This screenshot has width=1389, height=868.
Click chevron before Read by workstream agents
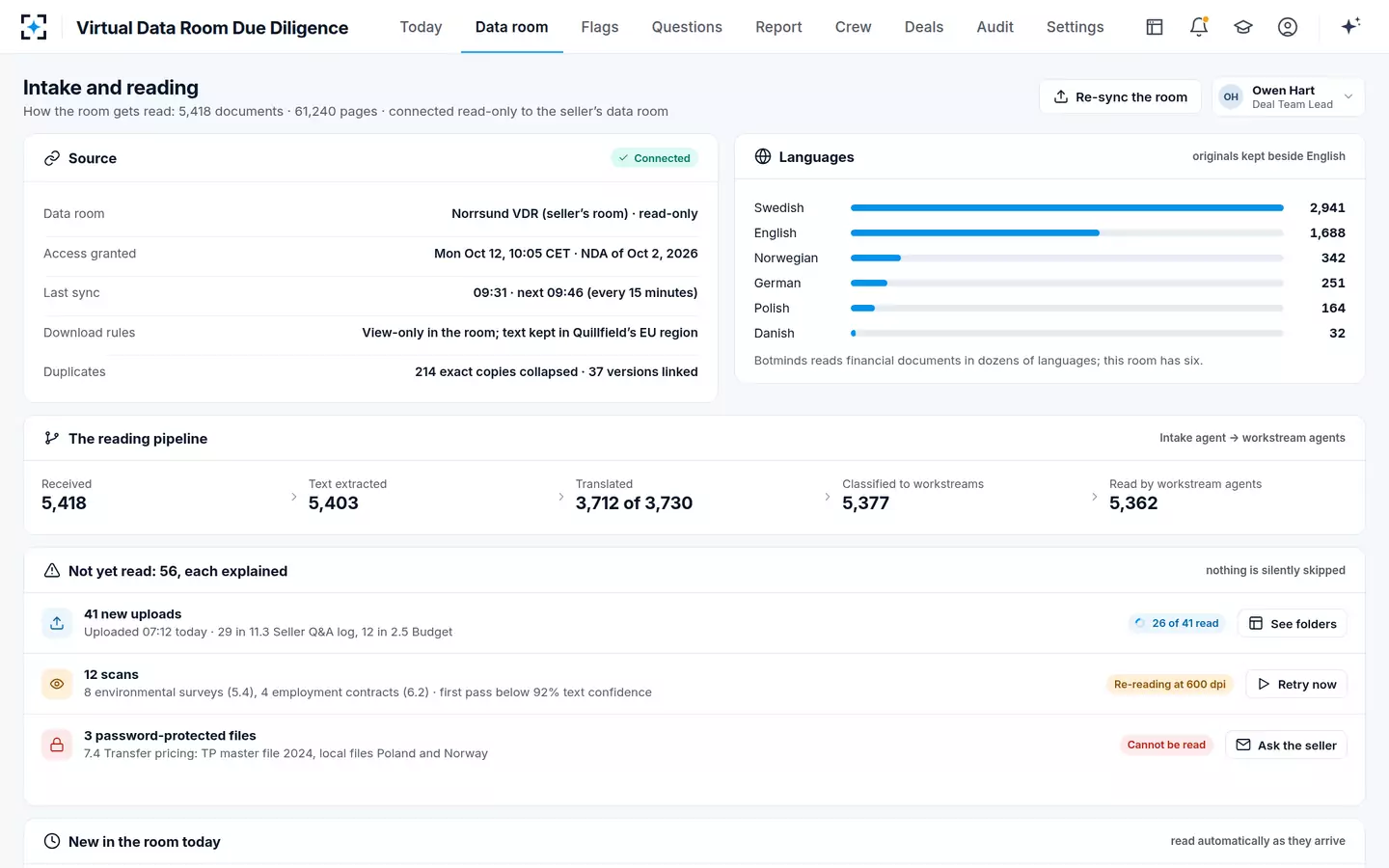coord(1095,497)
